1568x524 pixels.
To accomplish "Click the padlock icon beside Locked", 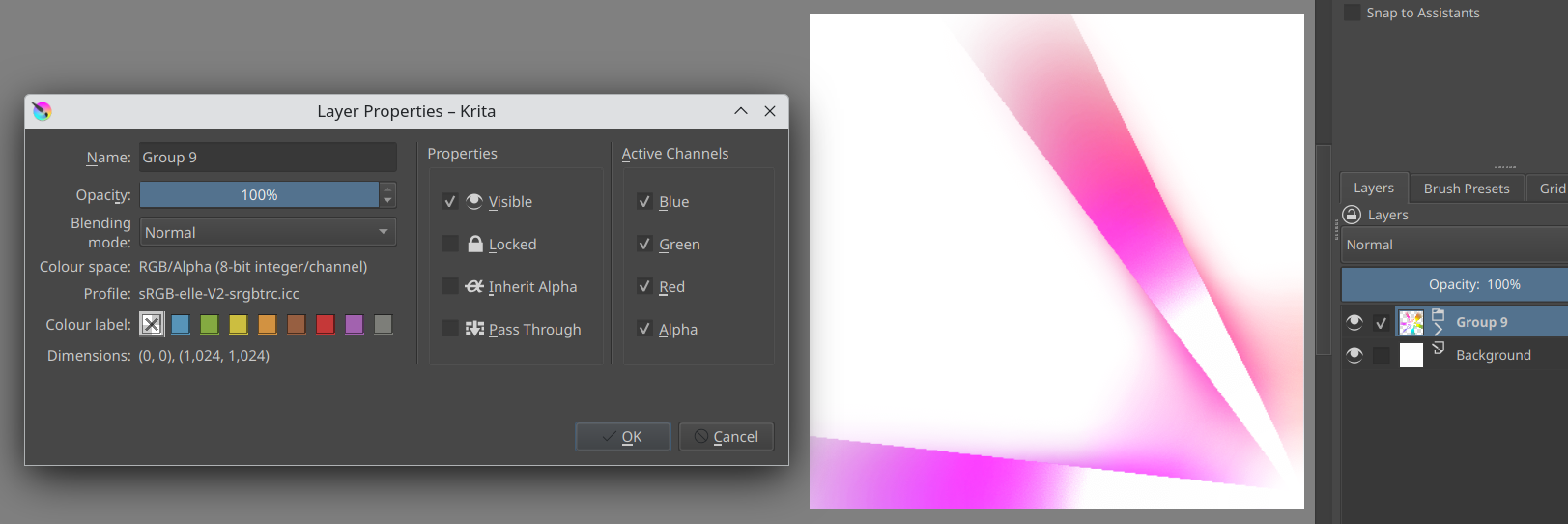I will (x=475, y=244).
